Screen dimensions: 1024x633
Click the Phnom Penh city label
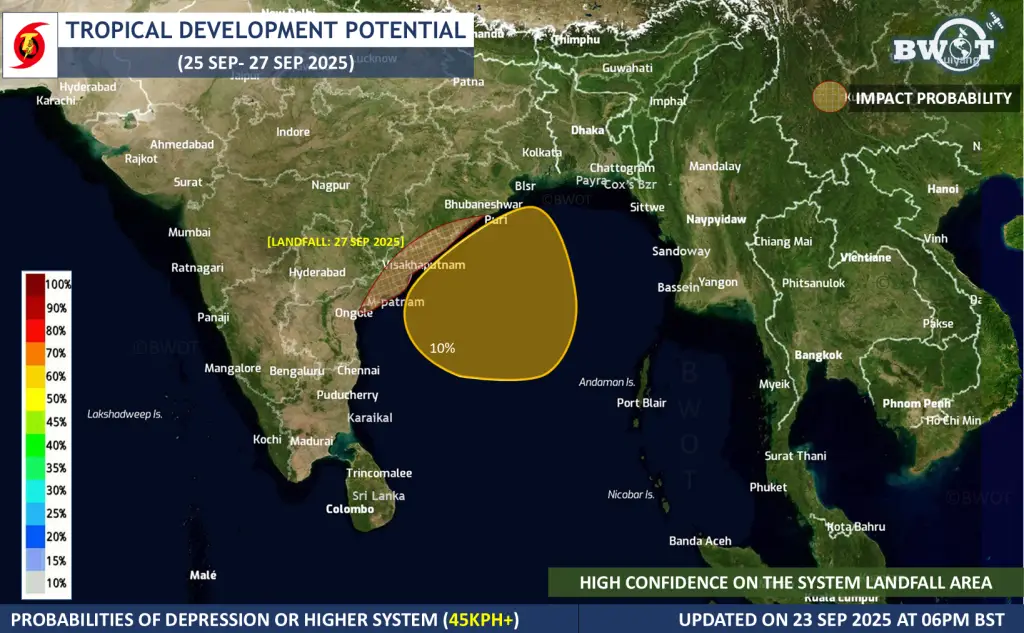tap(916, 404)
